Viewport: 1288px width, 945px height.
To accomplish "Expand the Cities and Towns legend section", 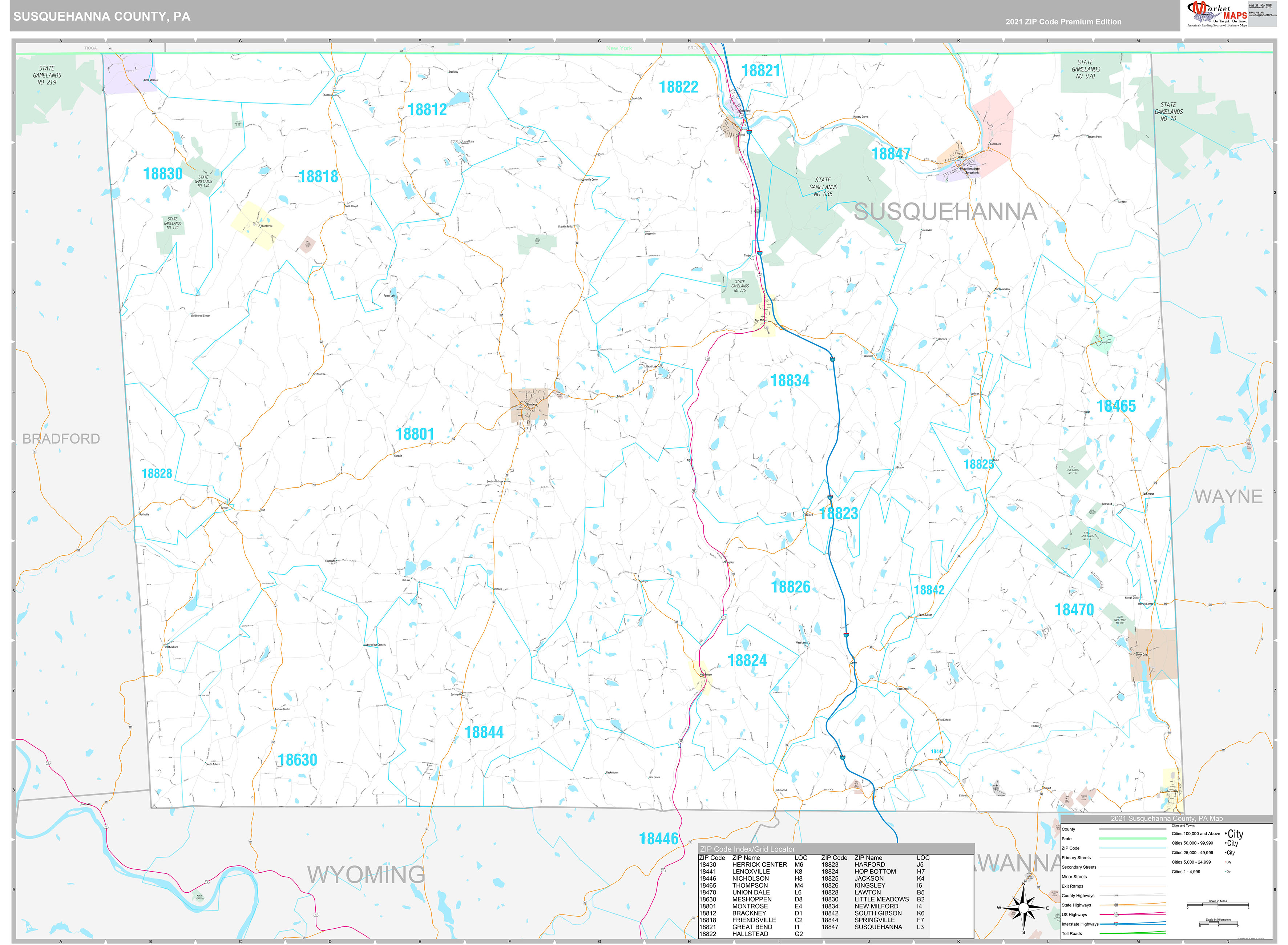I will pyautogui.click(x=1183, y=826).
